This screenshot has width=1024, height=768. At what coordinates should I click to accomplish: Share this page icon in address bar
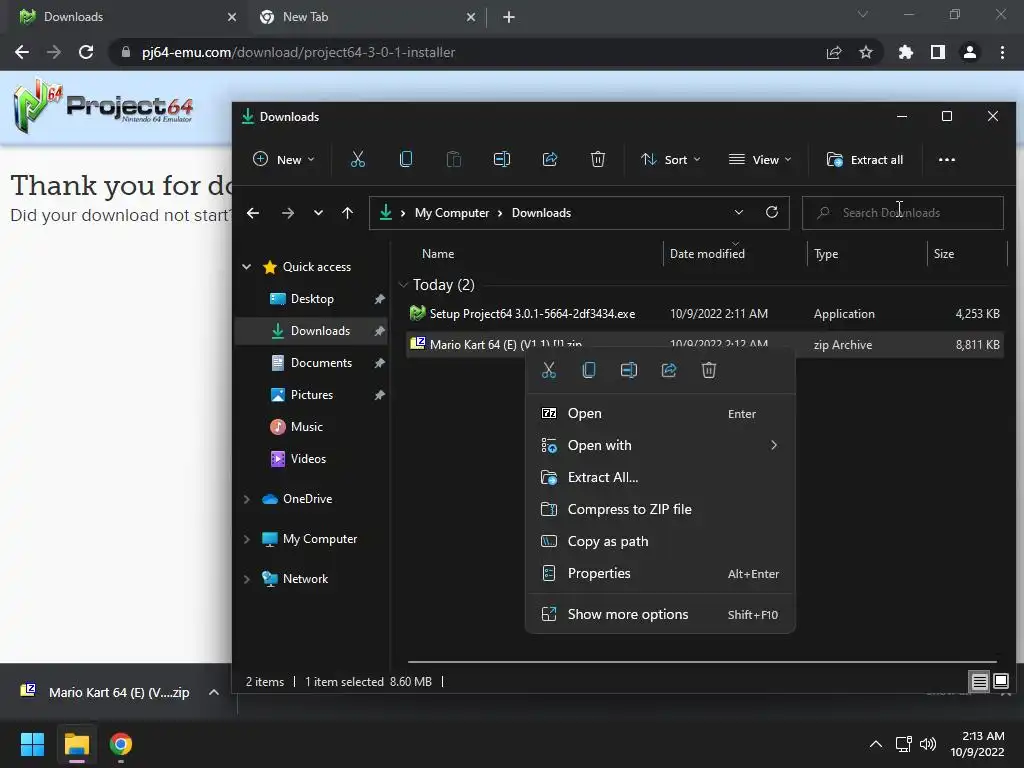tap(834, 52)
